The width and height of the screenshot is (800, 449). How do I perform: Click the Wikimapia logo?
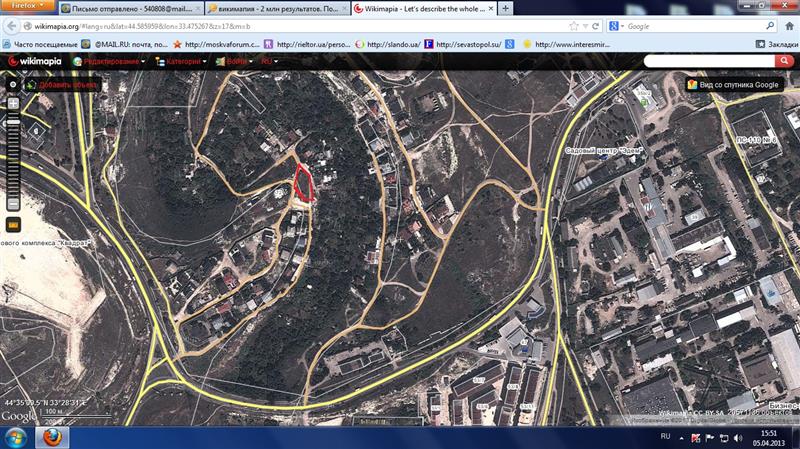click(40, 61)
